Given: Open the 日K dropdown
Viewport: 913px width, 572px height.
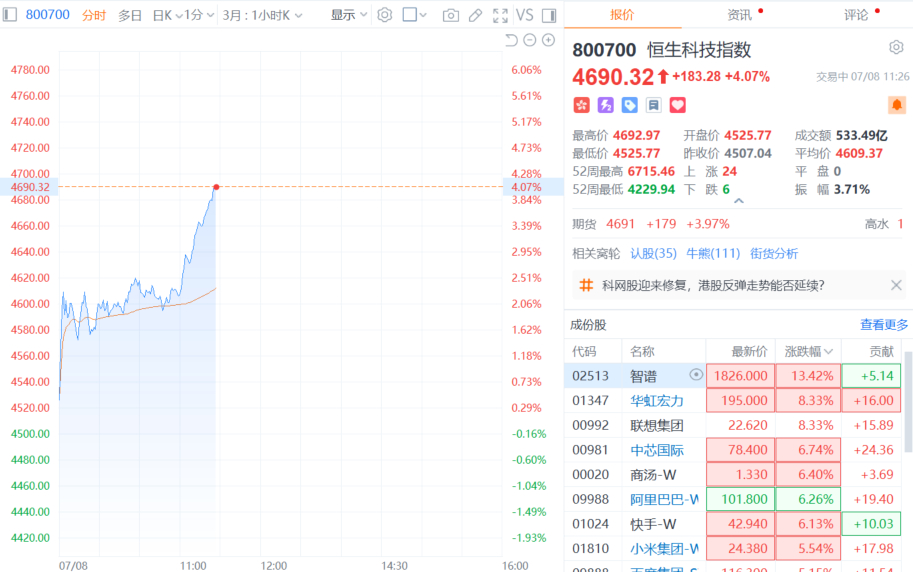Looking at the screenshot, I should [x=167, y=15].
